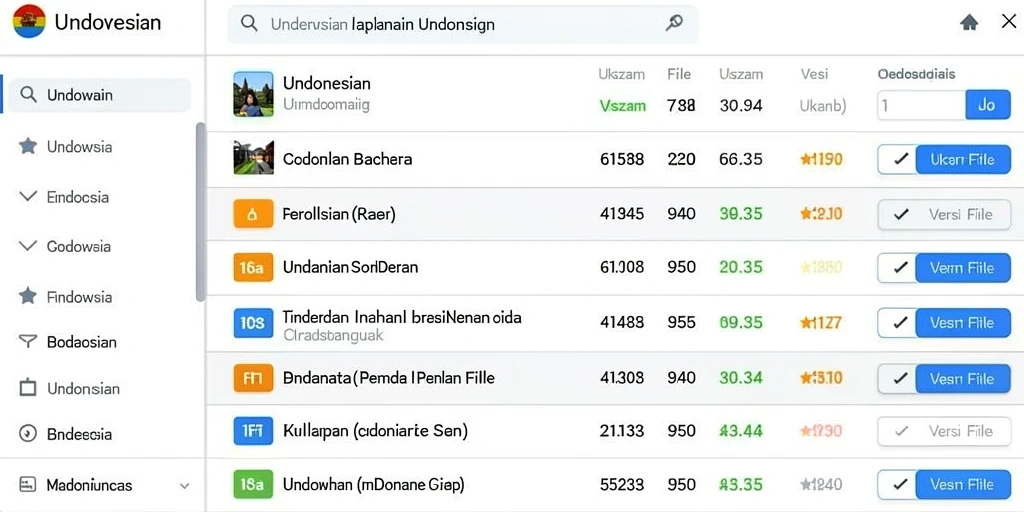
Task: Click the Oedosddiais column header
Action: click(x=916, y=74)
